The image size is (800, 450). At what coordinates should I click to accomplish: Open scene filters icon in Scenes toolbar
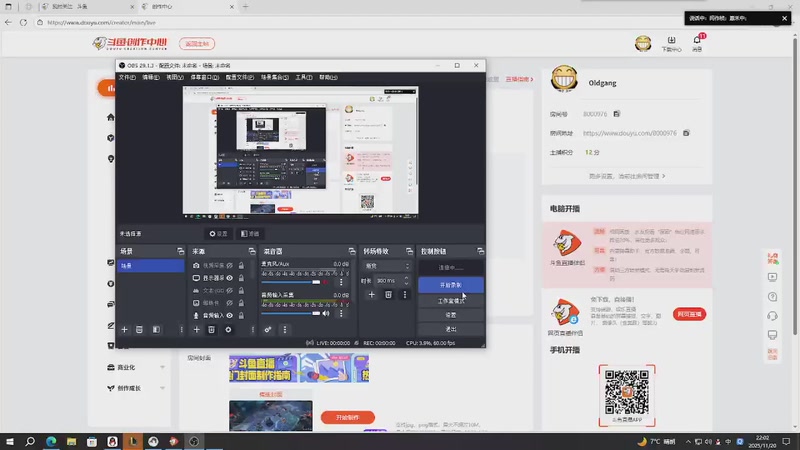pos(156,330)
